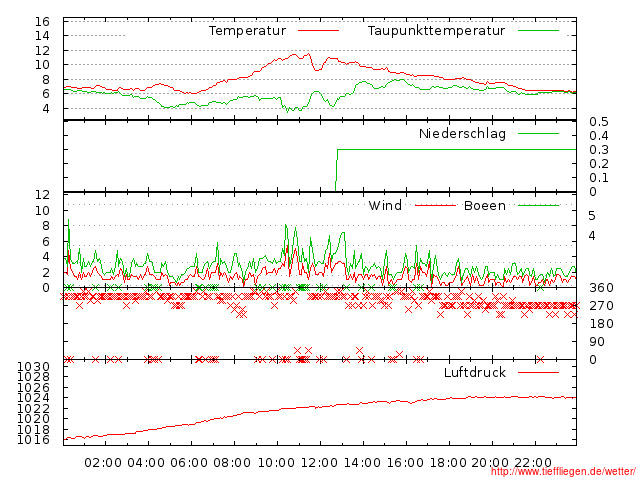Viewport: 640px width, 480px height.
Task: Click the 16:00 time axis label
Action: tap(405, 463)
